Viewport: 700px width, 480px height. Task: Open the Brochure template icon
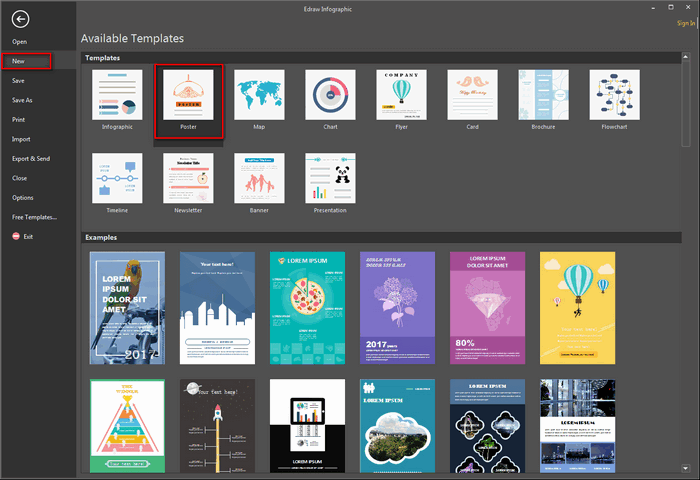(x=543, y=95)
